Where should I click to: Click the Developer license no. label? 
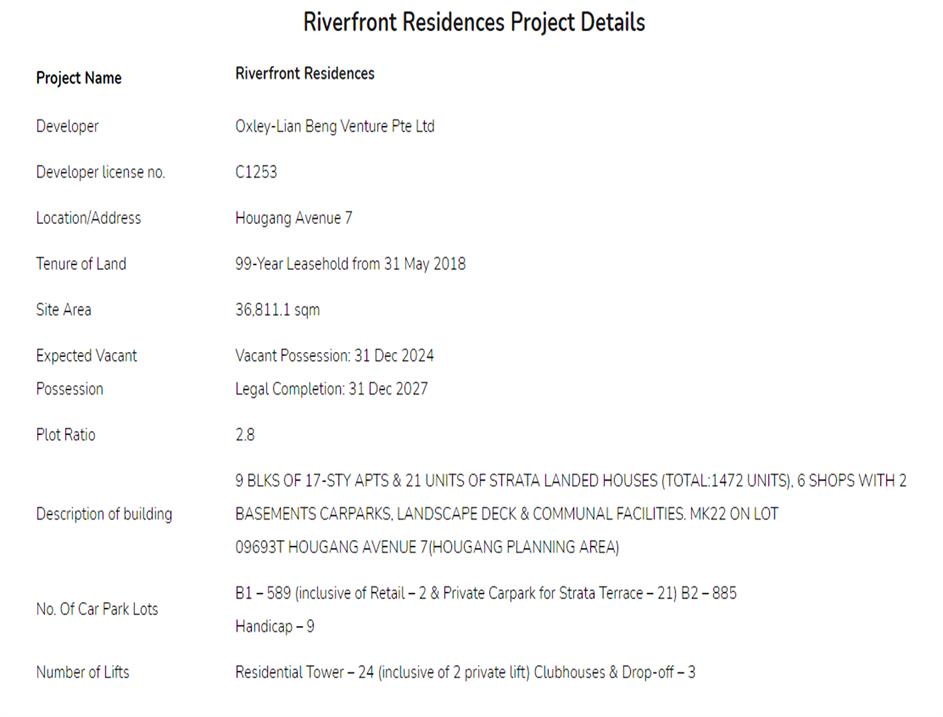tap(100, 172)
